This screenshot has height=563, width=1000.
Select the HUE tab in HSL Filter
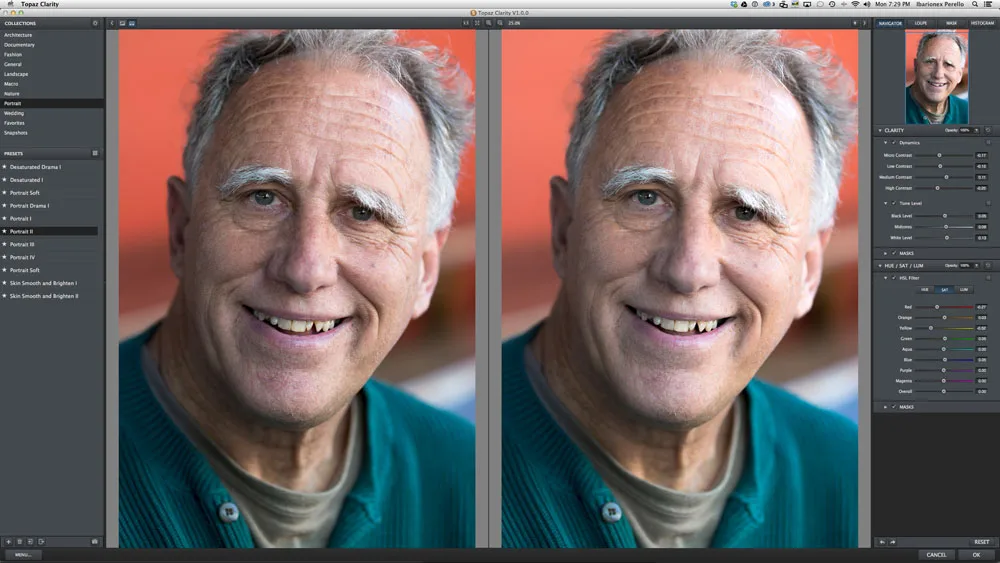point(925,289)
